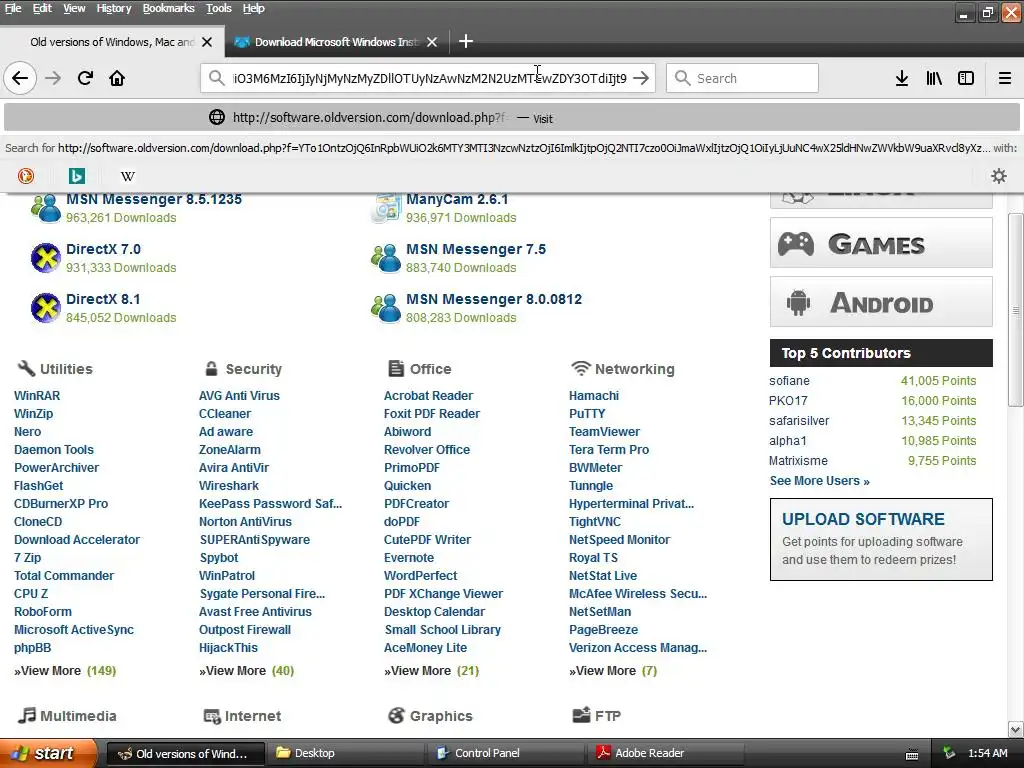Open the Evernote link
Viewport: 1024px width, 768px height.
coord(409,558)
